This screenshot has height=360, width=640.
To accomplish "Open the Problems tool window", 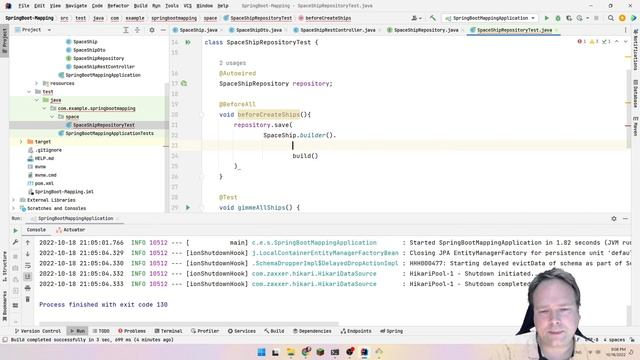I will tap(132, 331).
